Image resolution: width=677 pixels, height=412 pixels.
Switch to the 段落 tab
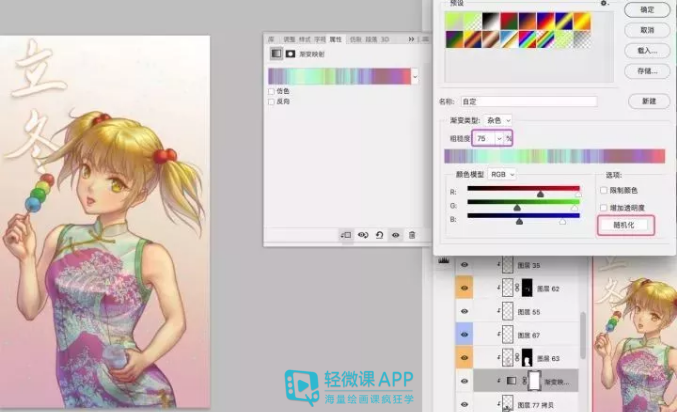tap(371, 39)
